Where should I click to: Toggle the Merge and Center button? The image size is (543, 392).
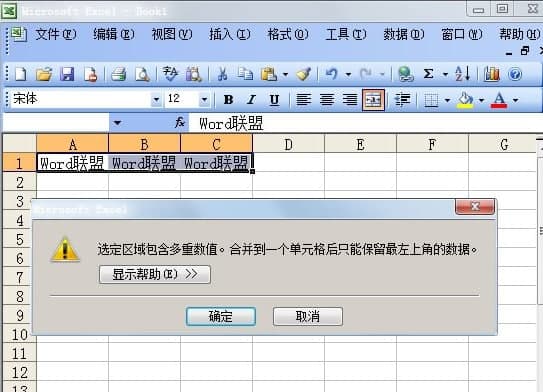click(x=373, y=100)
